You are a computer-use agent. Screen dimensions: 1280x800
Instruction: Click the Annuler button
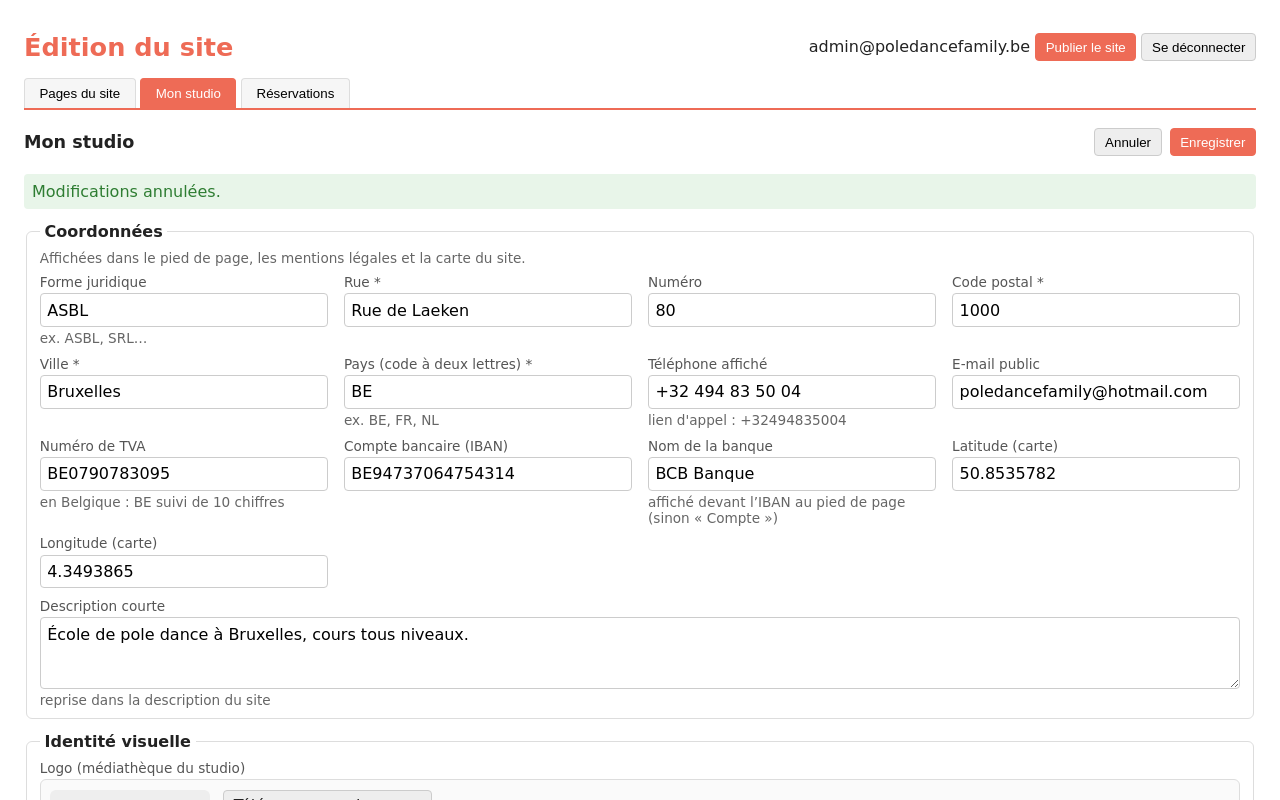[1128, 142]
